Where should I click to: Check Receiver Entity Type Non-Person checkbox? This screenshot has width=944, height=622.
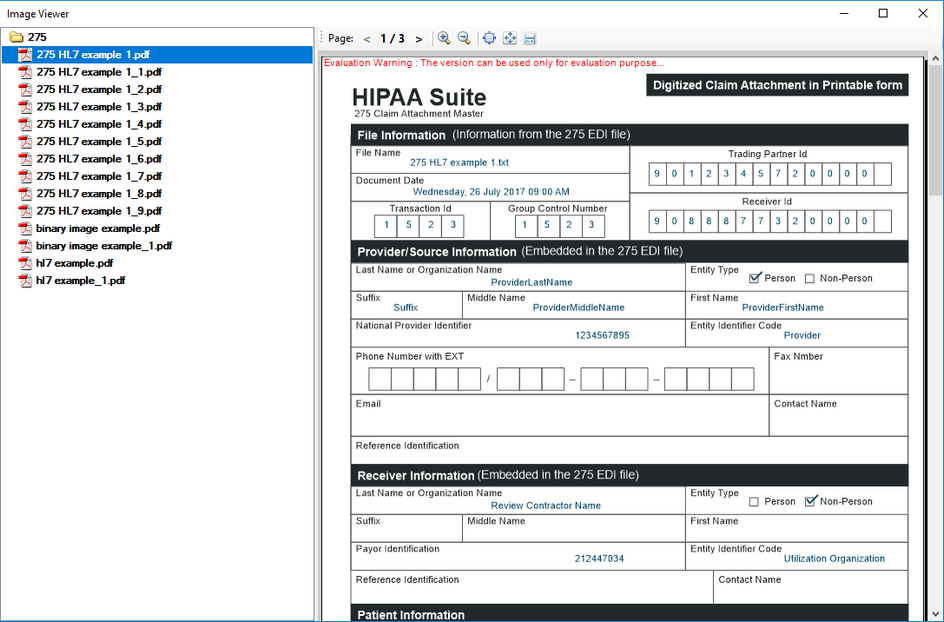click(x=811, y=501)
